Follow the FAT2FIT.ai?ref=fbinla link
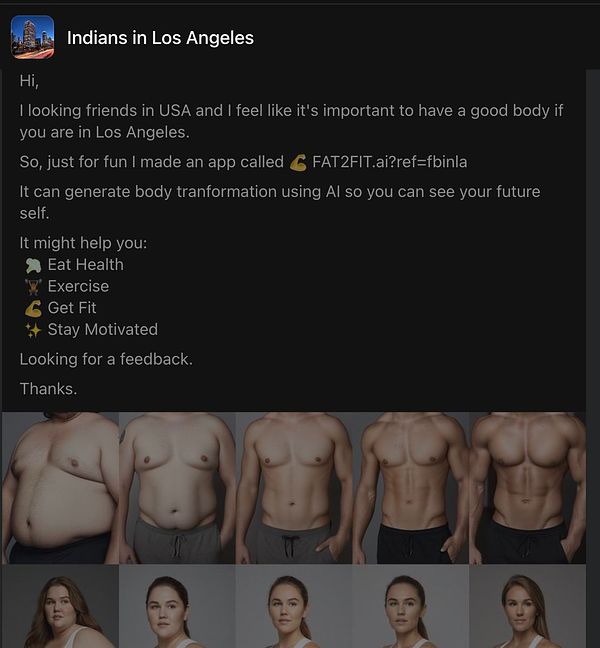Viewport: 600px width, 648px height. [390, 162]
